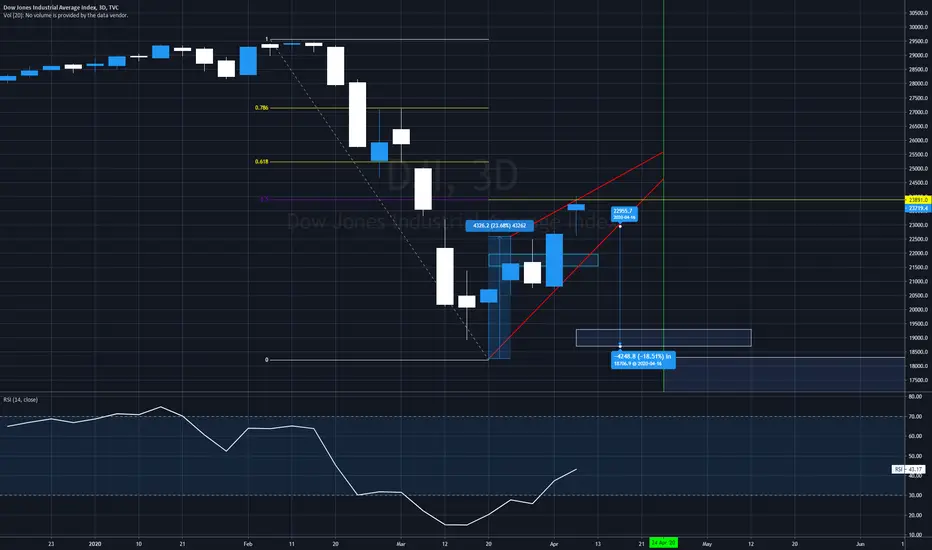
Task: Click the small blue candle touching the yellow line
Action: tap(576, 208)
